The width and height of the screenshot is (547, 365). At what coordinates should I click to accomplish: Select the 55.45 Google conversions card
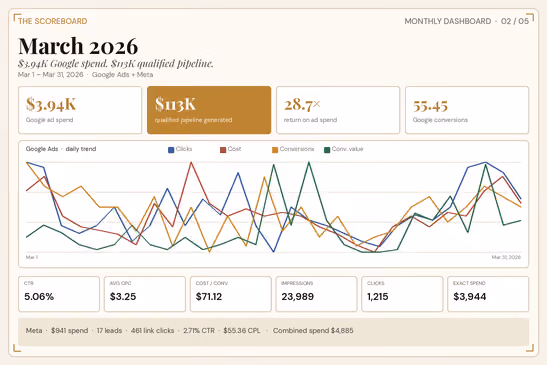467,110
